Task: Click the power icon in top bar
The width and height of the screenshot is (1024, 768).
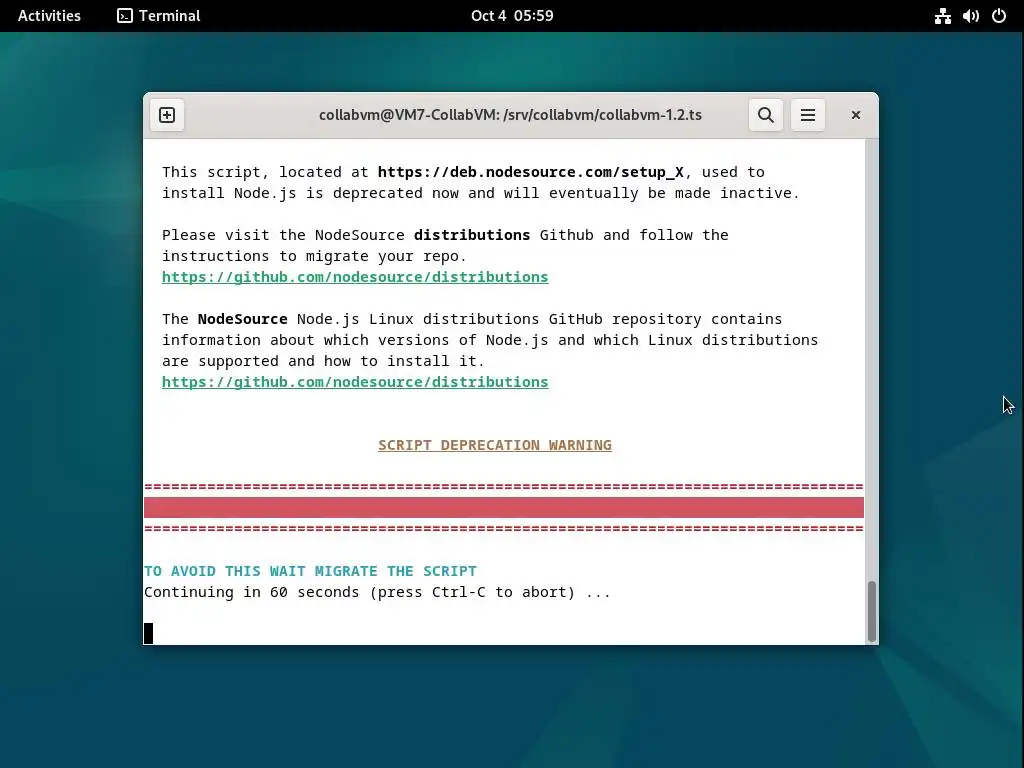Action: [999, 16]
